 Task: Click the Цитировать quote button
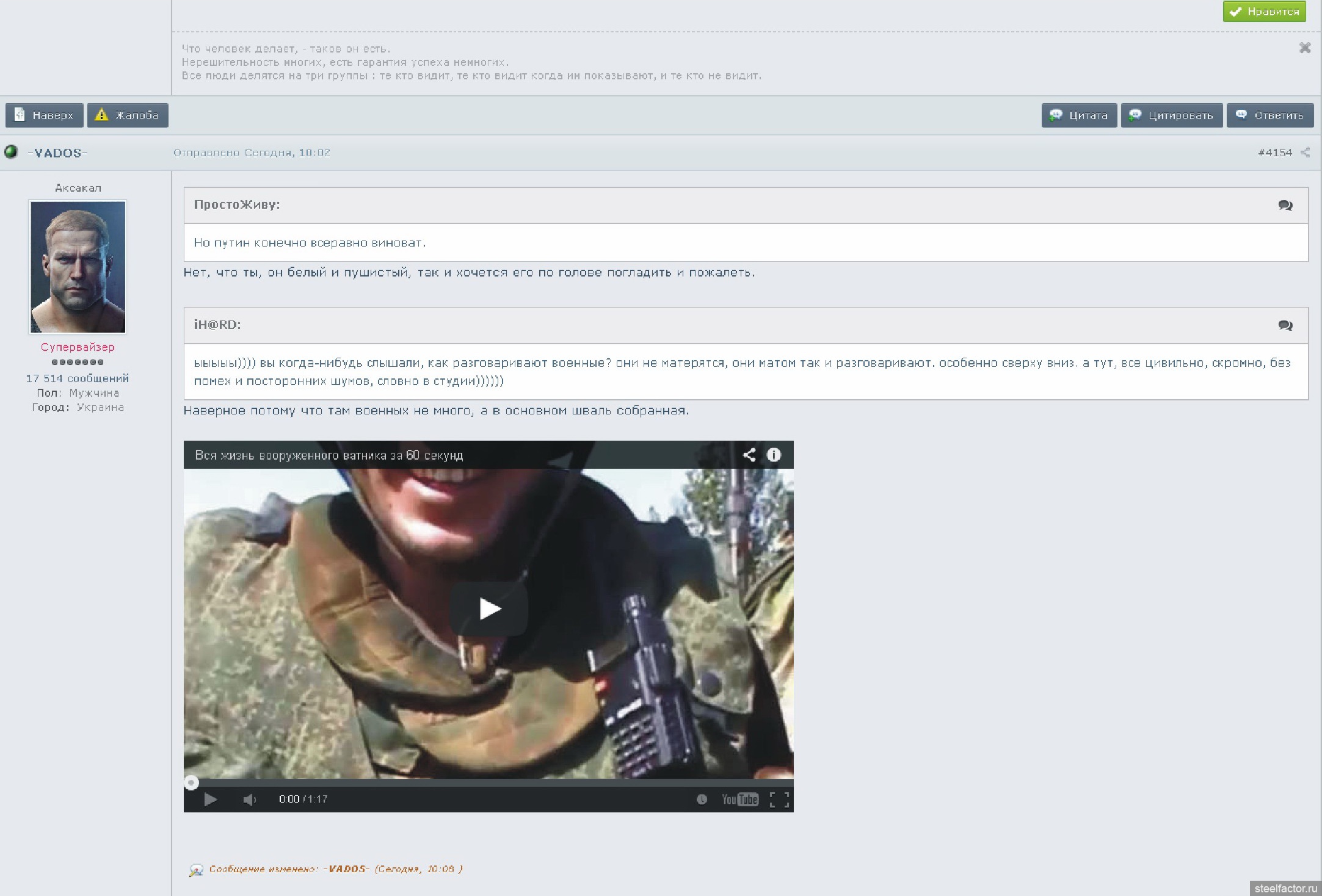(x=1171, y=115)
